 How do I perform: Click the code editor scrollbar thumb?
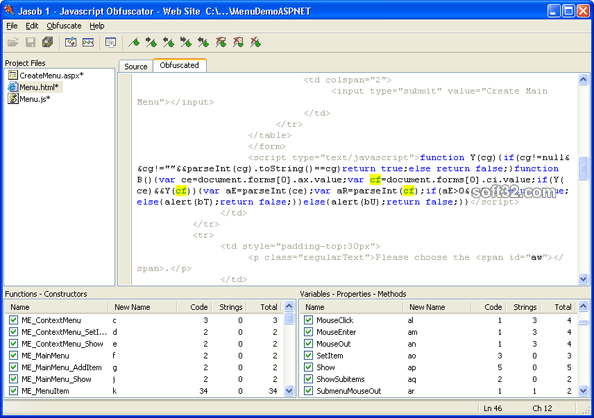(583, 168)
